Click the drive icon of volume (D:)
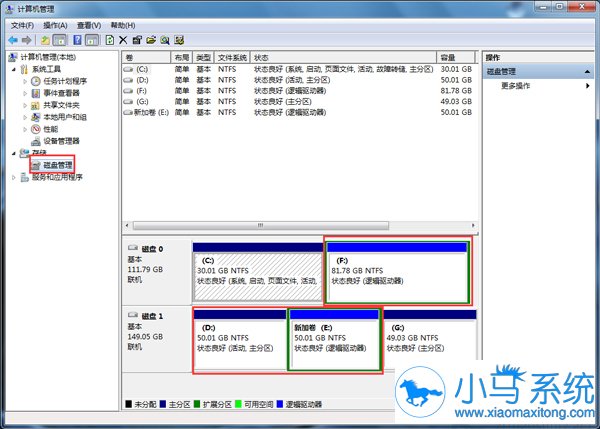 [128, 80]
